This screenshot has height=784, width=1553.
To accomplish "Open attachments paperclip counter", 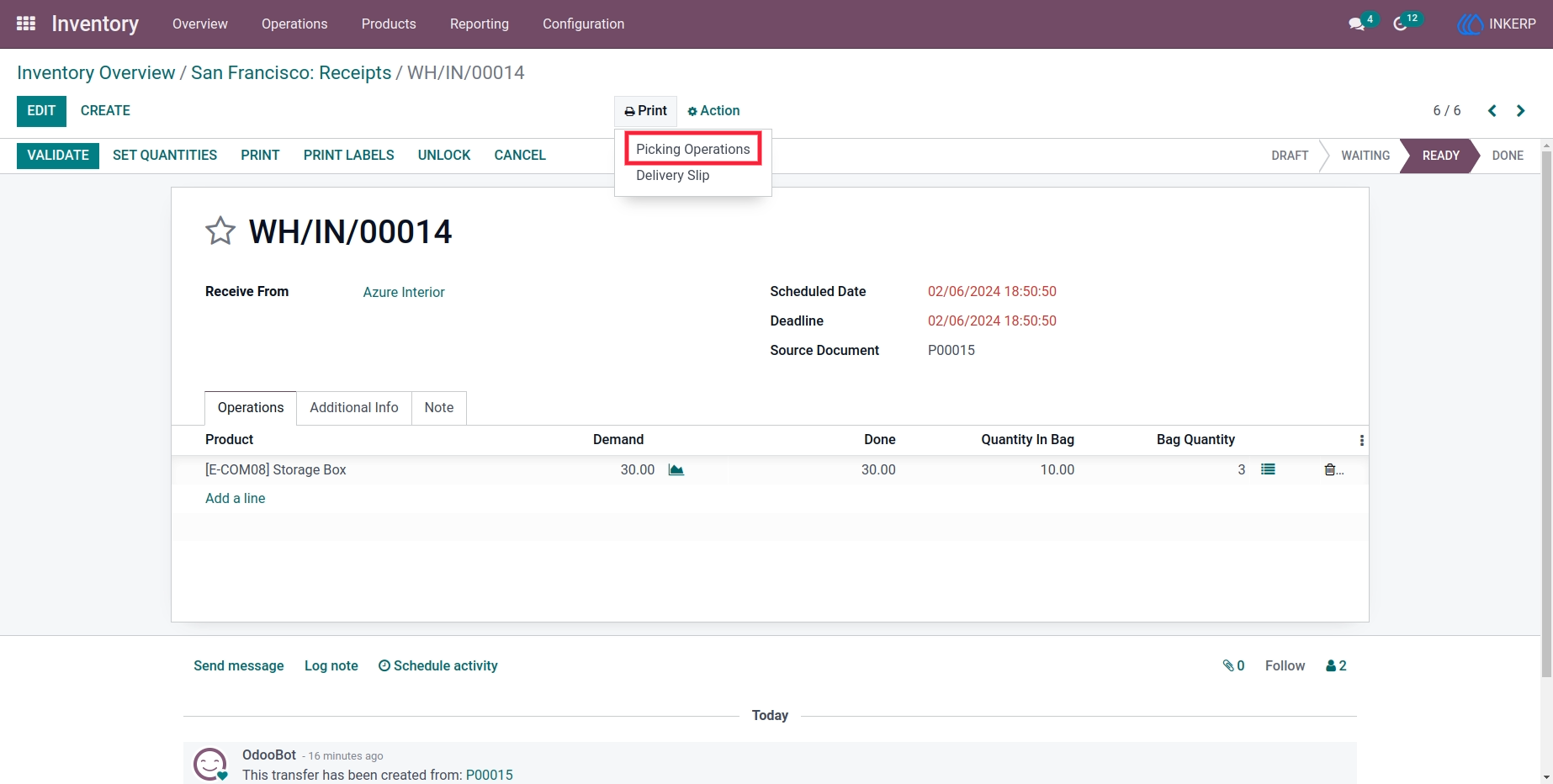I will [1233, 665].
